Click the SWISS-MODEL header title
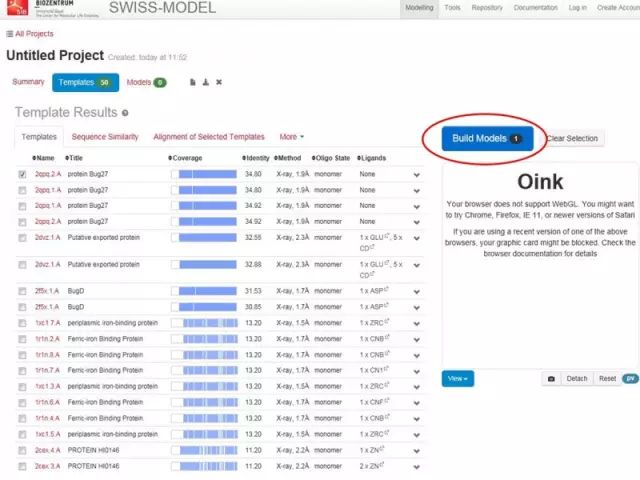Image resolution: width=640 pixels, height=480 pixels. (x=162, y=8)
